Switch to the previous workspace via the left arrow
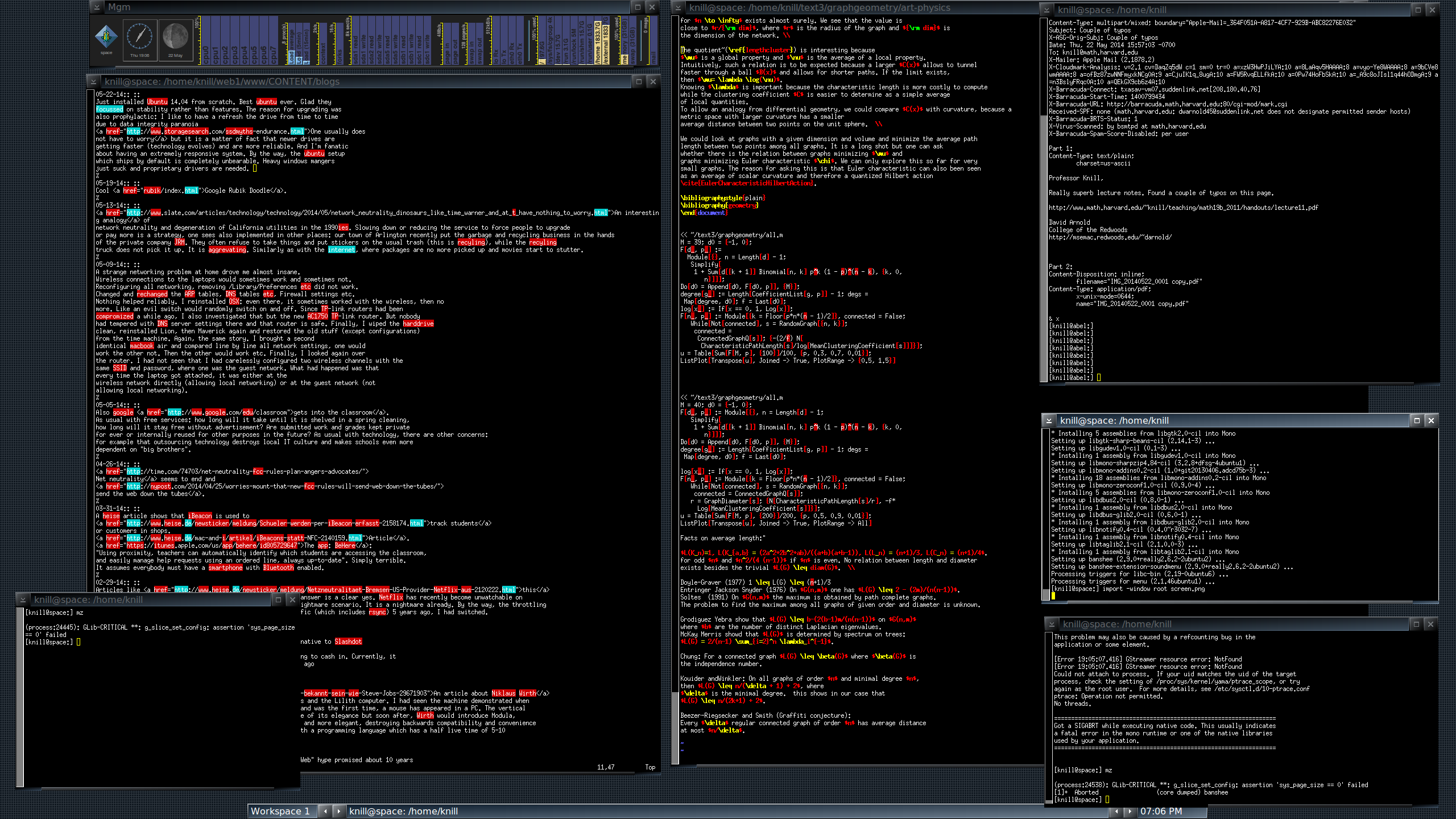 click(325, 812)
